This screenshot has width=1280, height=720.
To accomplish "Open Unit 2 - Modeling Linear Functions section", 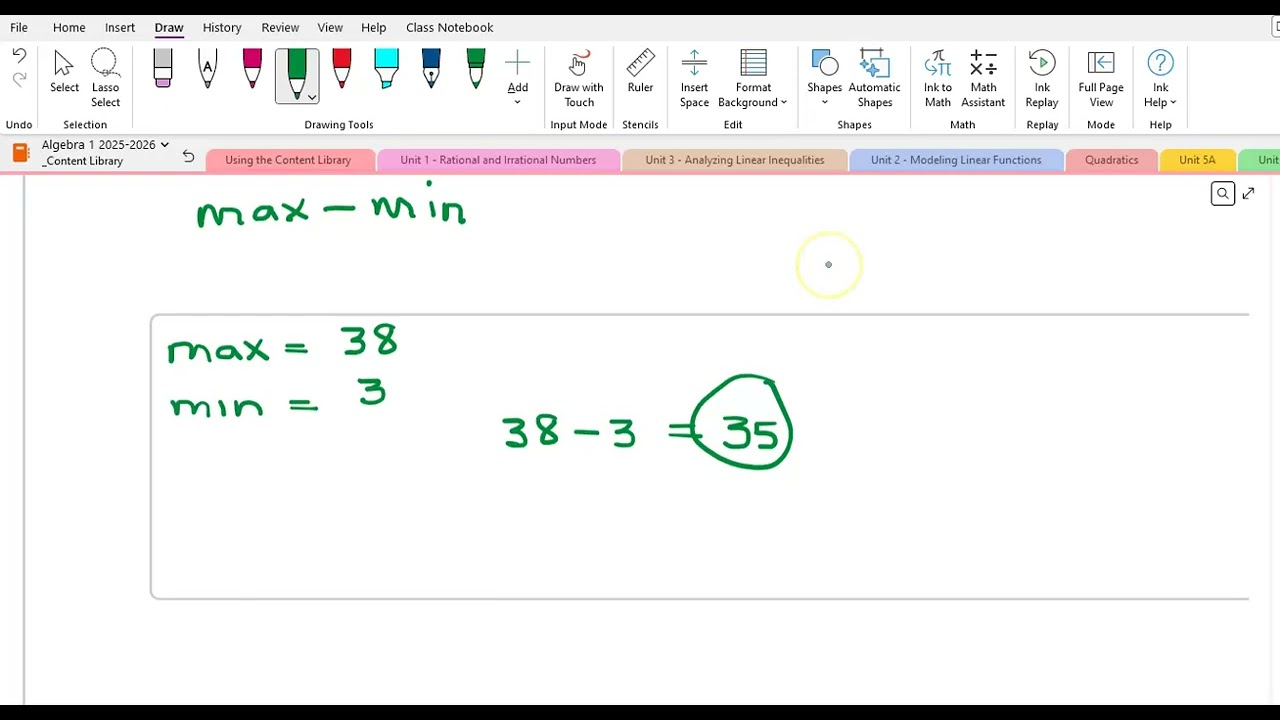I will point(956,160).
